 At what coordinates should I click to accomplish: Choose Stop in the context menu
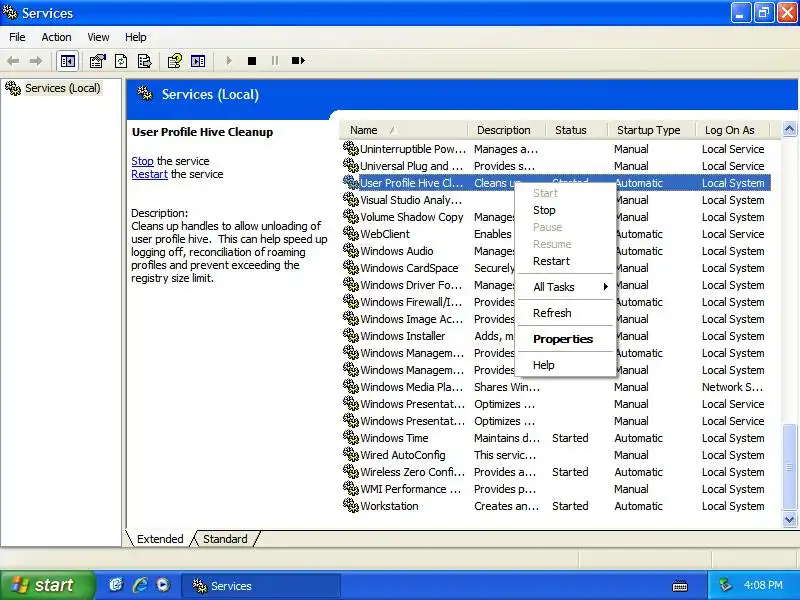click(x=565, y=210)
